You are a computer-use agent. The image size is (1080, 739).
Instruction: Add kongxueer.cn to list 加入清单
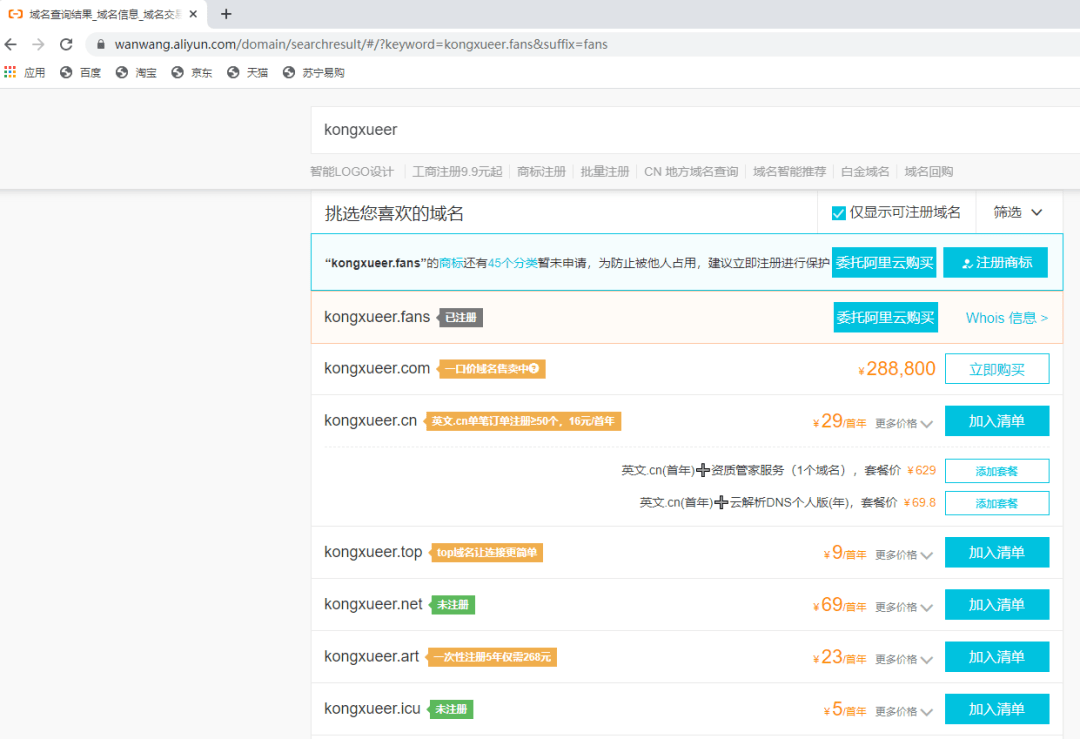[997, 421]
